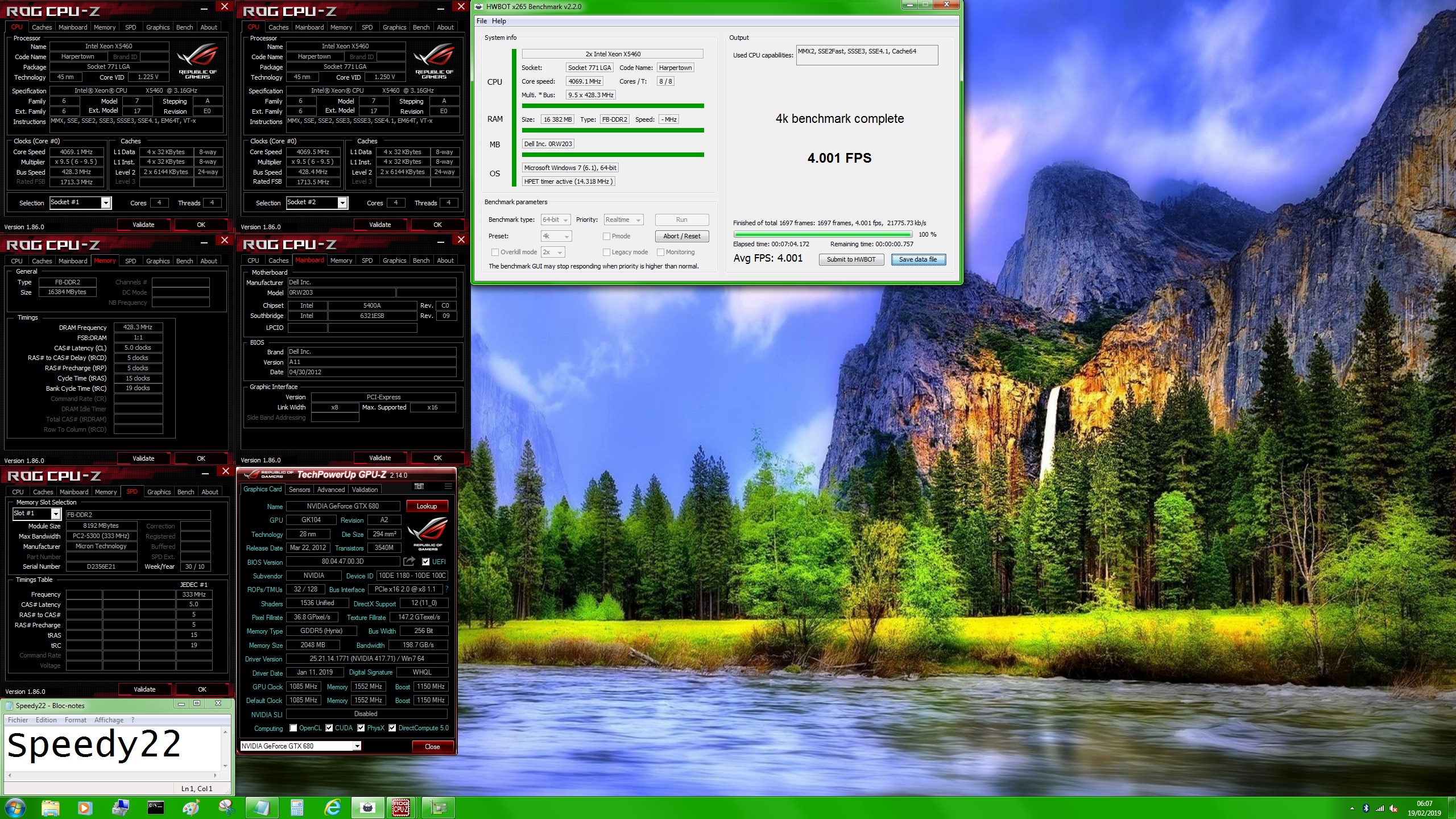Toggle the UEFI checkbox in GPU-Z
The height and width of the screenshot is (819, 1456).
[425, 561]
